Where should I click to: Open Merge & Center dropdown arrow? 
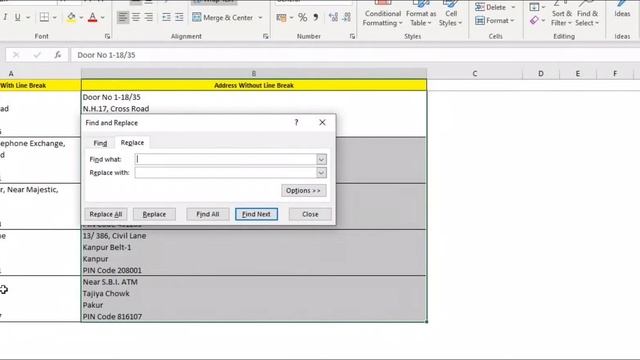pos(260,18)
